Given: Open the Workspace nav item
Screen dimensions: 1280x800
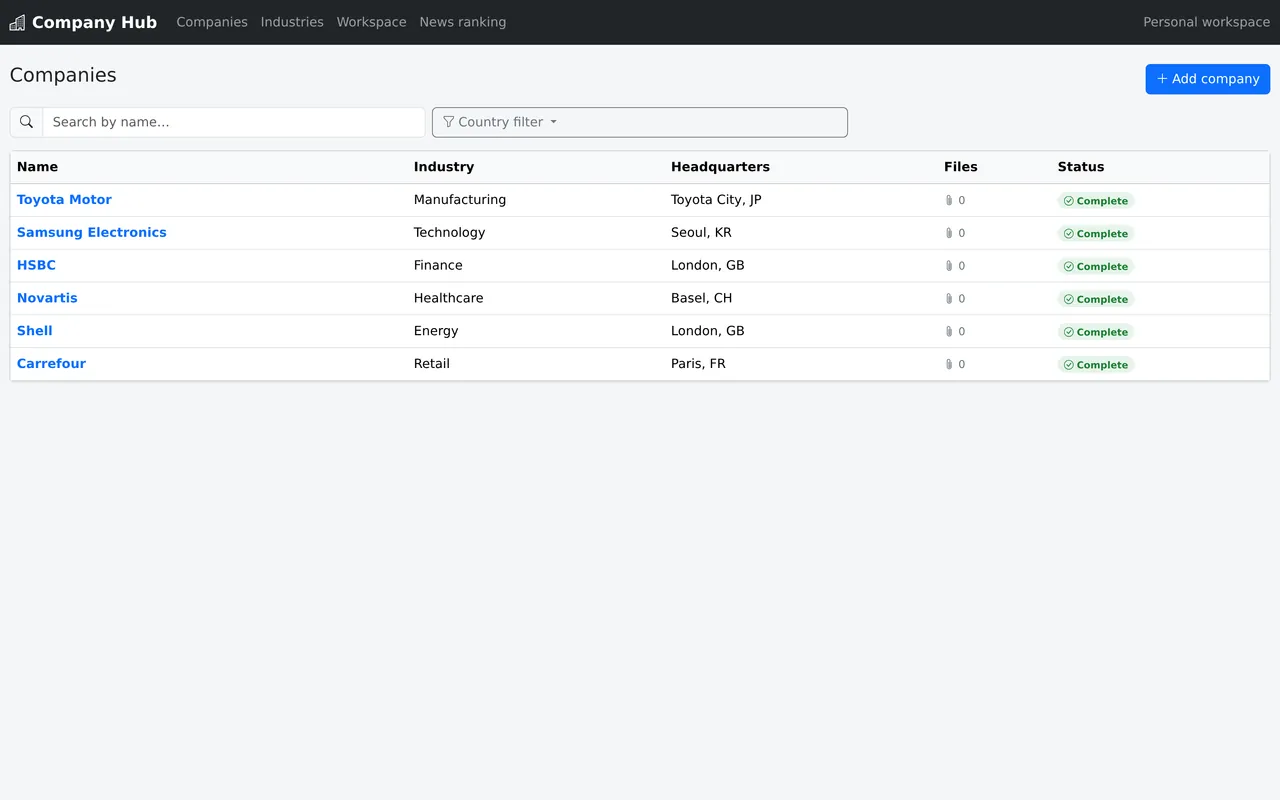Looking at the screenshot, I should click(x=371, y=22).
